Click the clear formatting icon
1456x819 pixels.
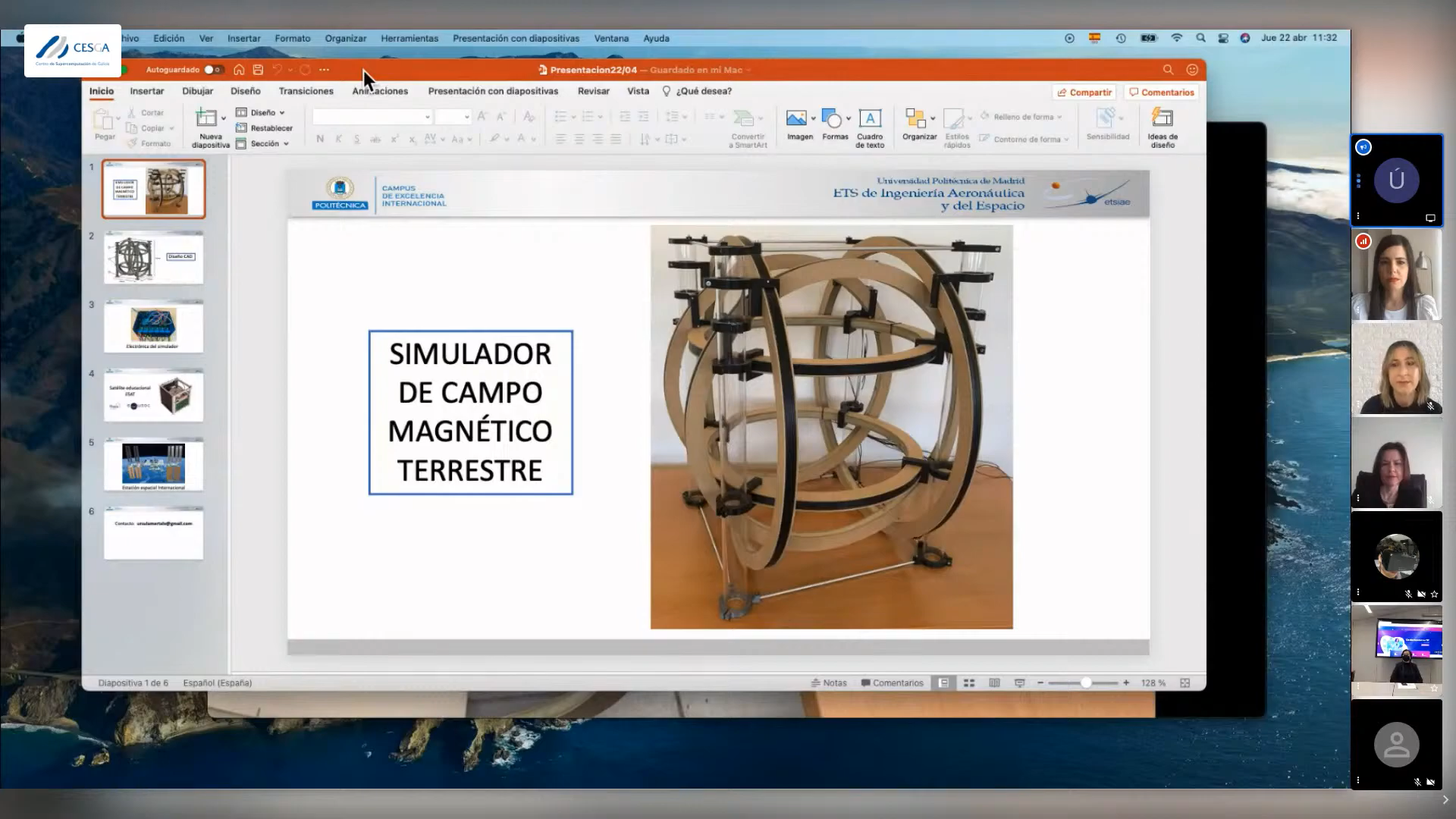529,117
